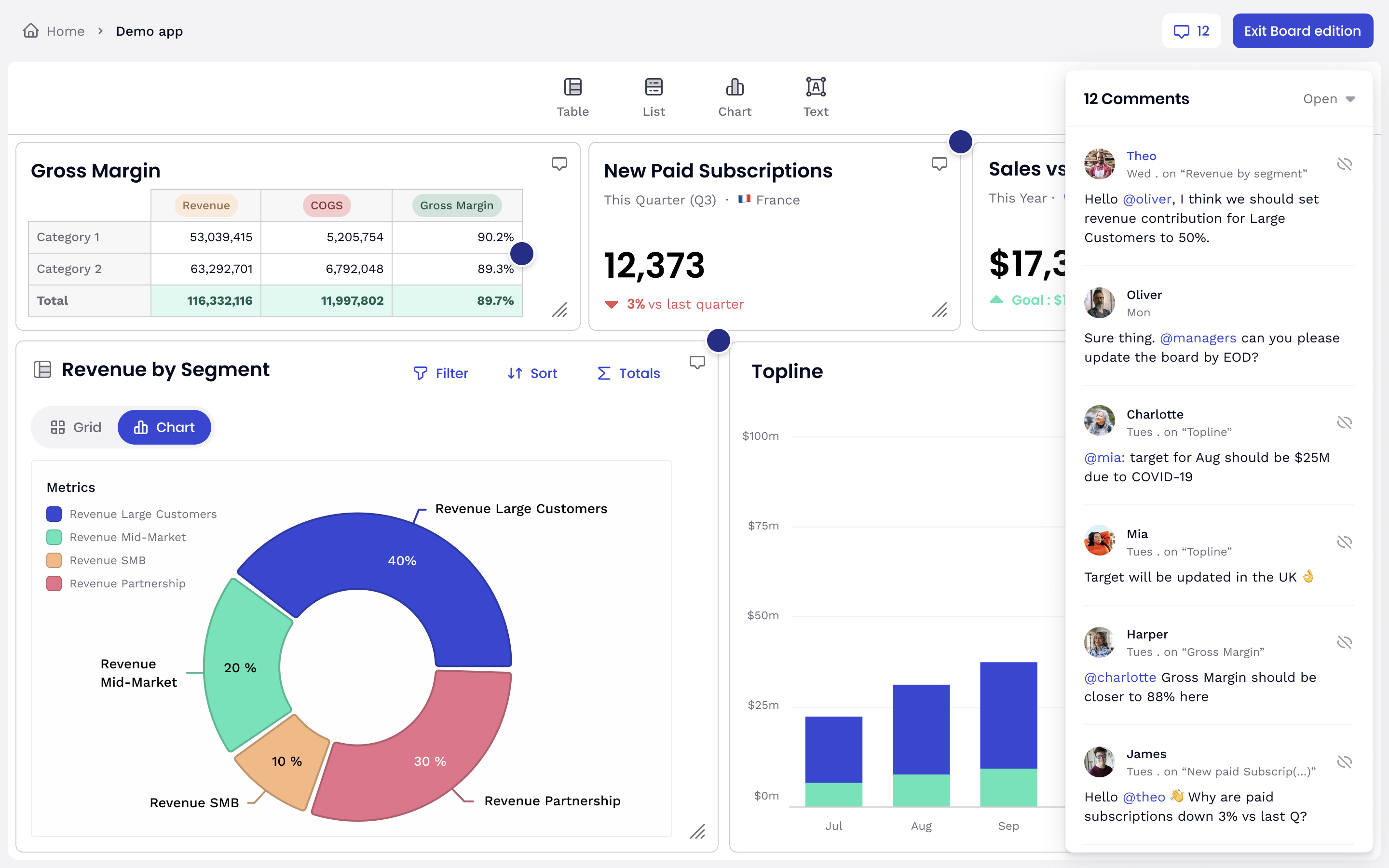Image resolution: width=1389 pixels, height=868 pixels.
Task: Select the Chart view tab
Action: [x=164, y=427]
